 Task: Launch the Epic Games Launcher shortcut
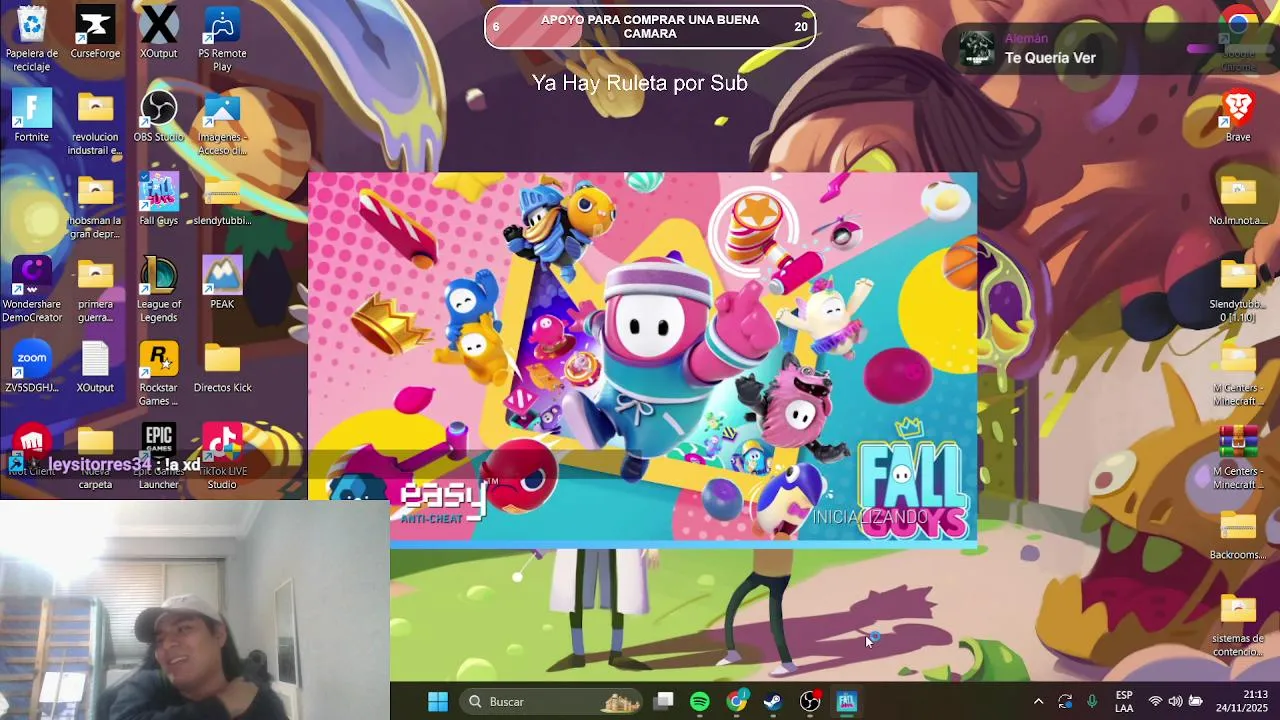[x=158, y=458]
